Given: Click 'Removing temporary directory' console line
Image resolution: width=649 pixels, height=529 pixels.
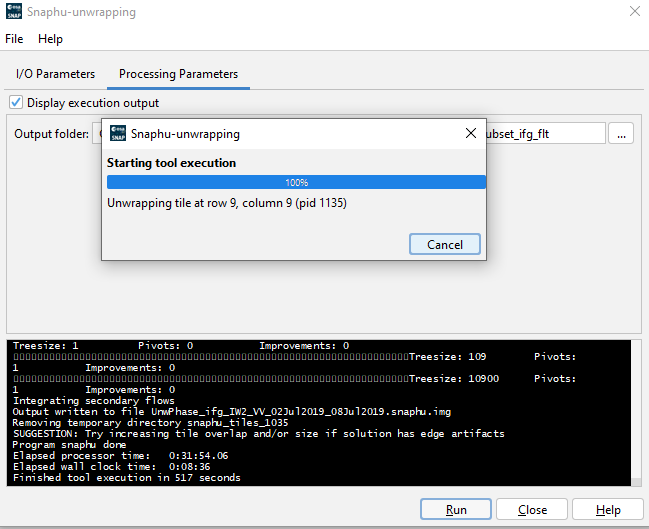Looking at the screenshot, I should [x=150, y=423].
